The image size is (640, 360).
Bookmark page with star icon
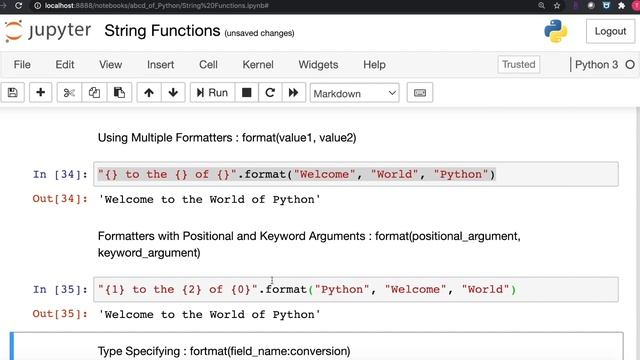click(x=557, y=6)
